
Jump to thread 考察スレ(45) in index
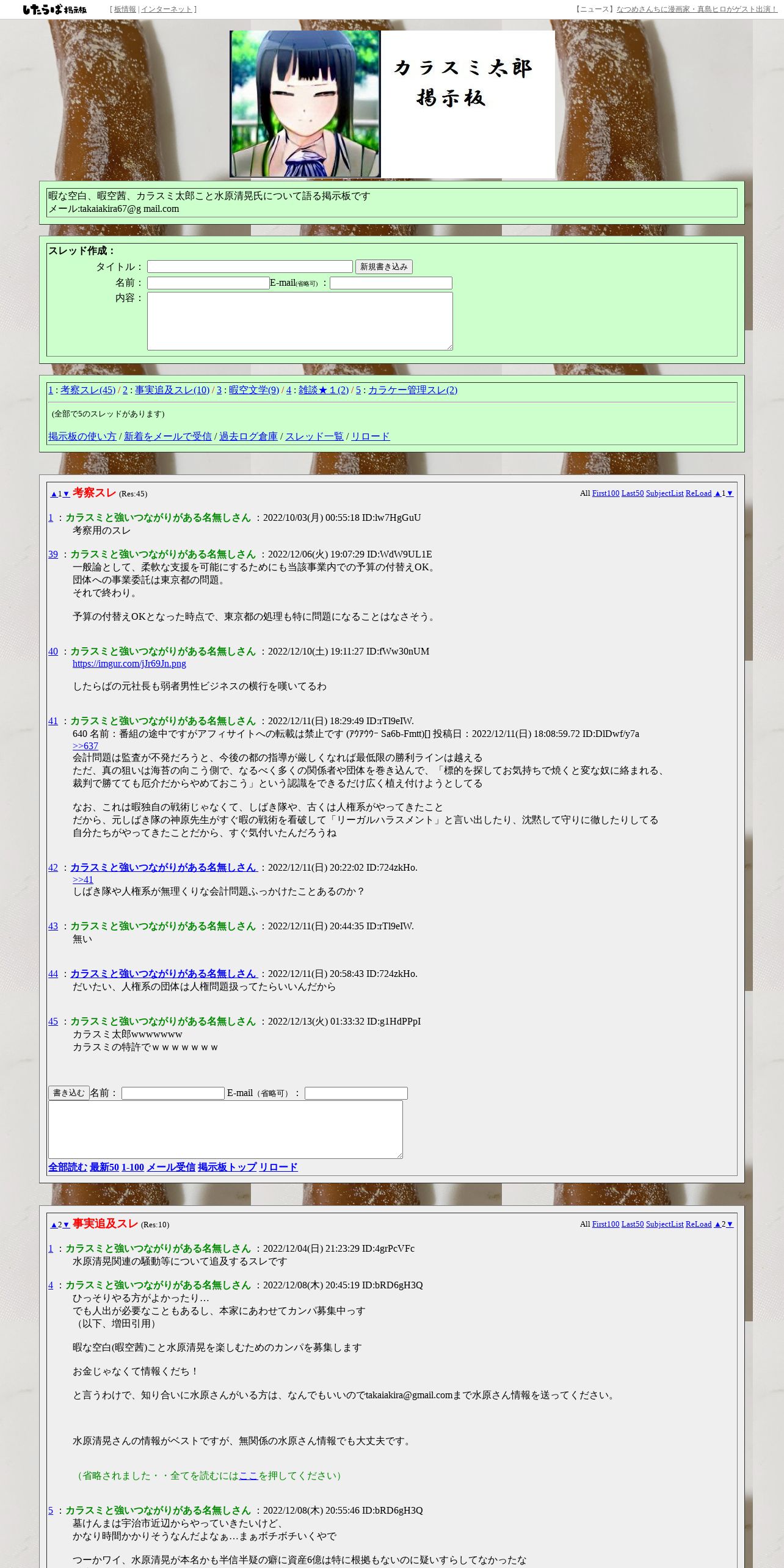88,390
